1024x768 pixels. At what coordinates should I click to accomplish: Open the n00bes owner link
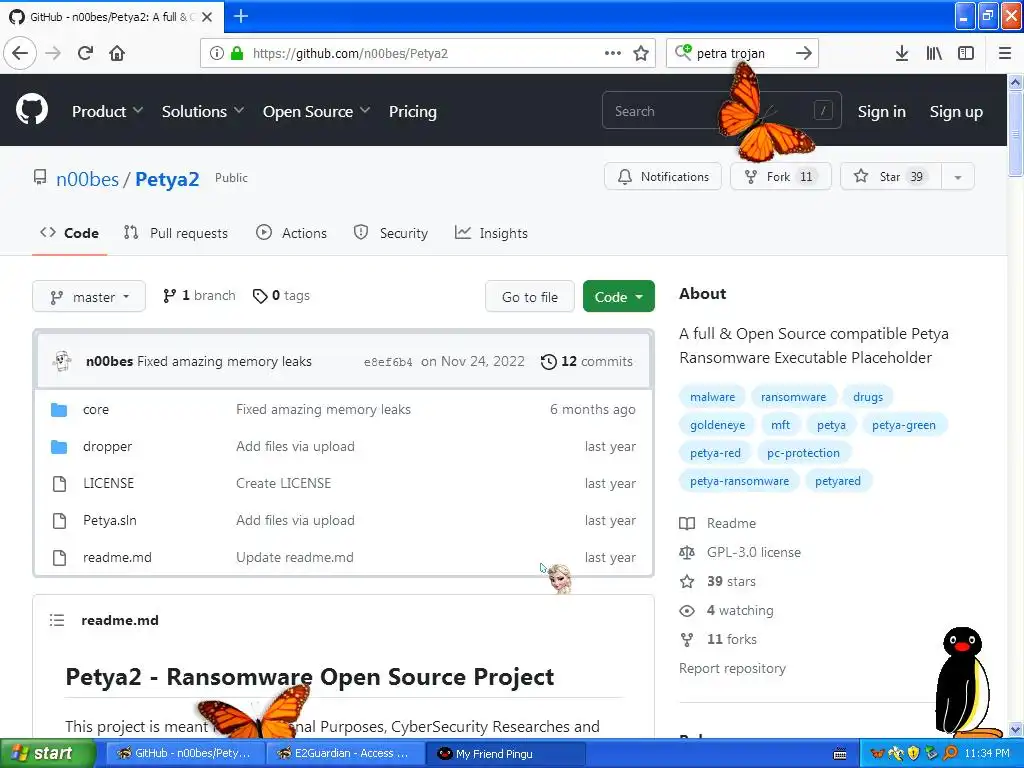(88, 178)
